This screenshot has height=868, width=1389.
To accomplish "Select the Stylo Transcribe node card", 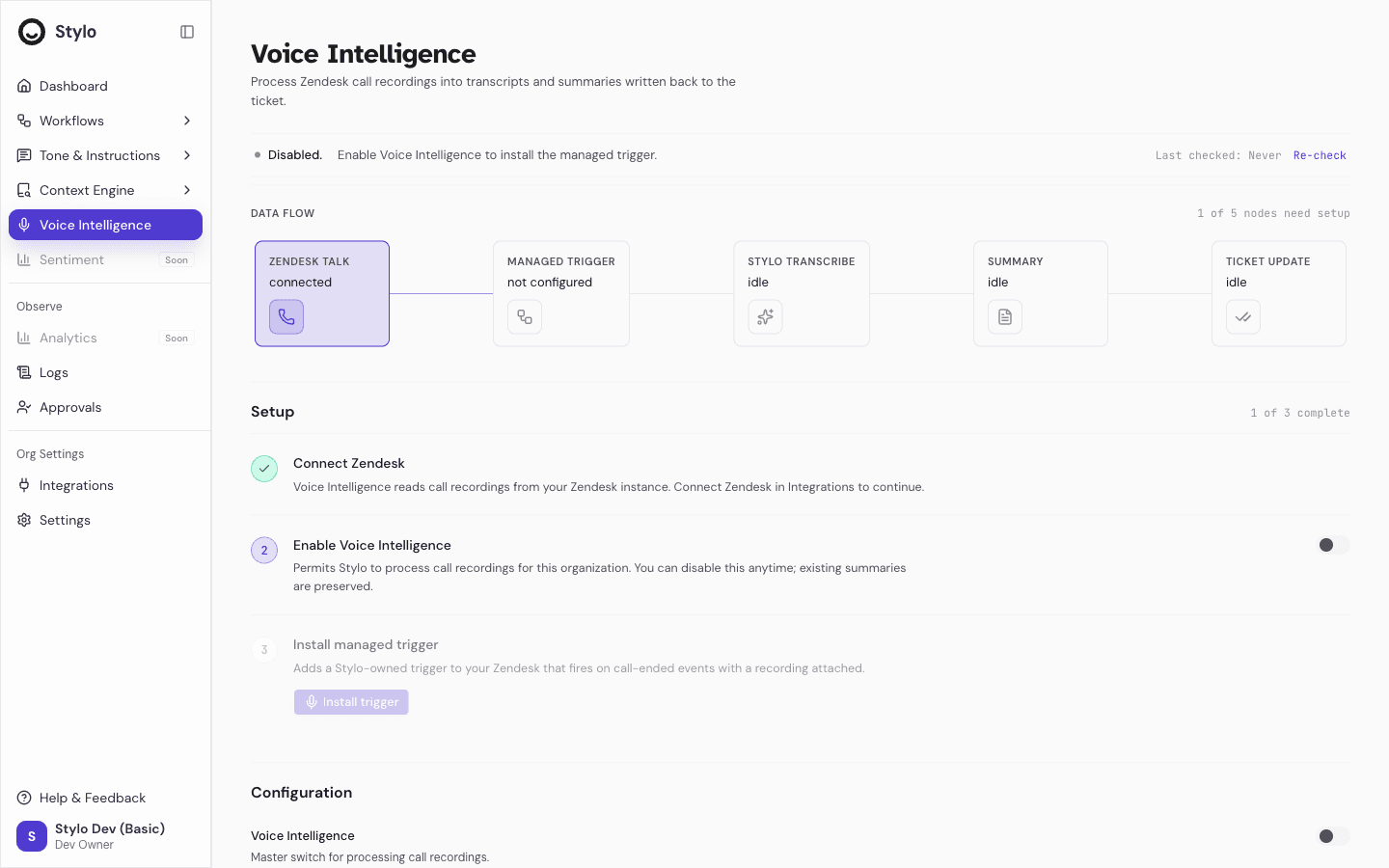I will 802,293.
